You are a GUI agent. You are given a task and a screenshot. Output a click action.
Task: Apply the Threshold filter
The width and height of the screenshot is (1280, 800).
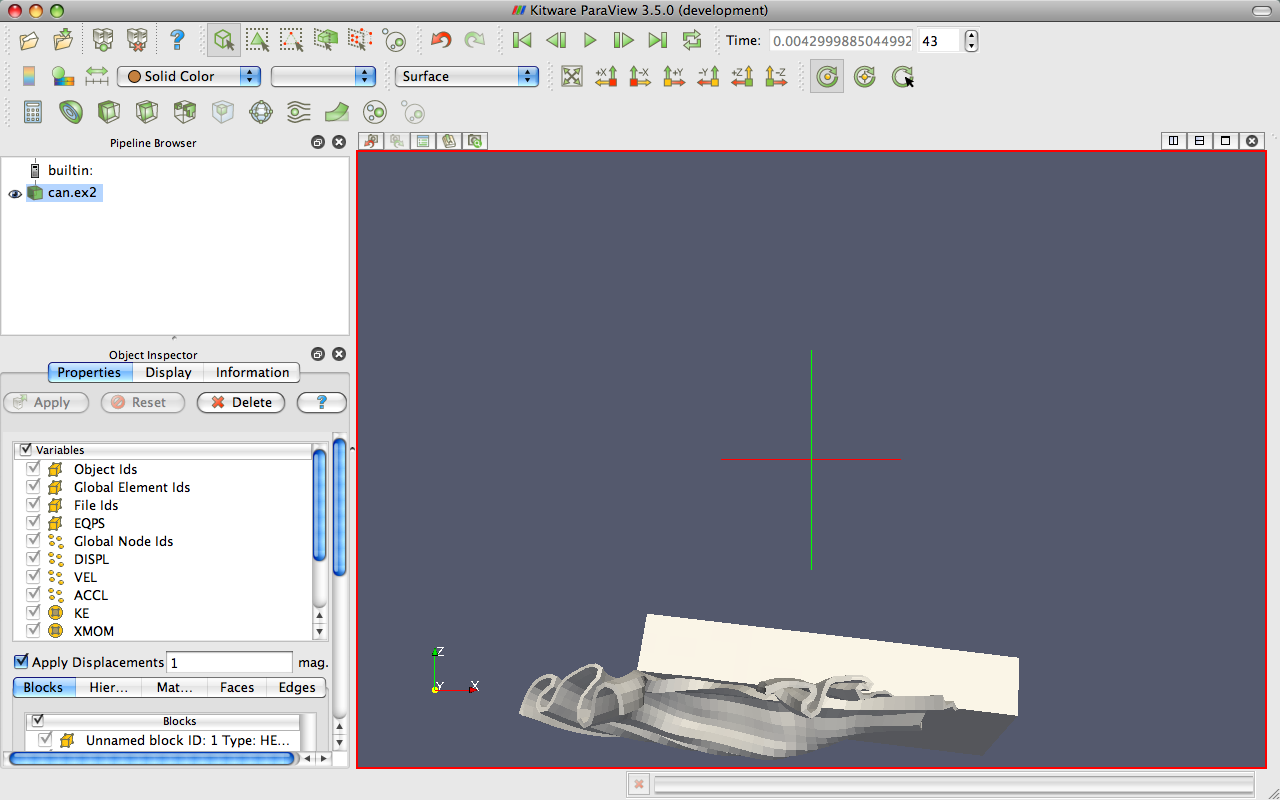(185, 112)
